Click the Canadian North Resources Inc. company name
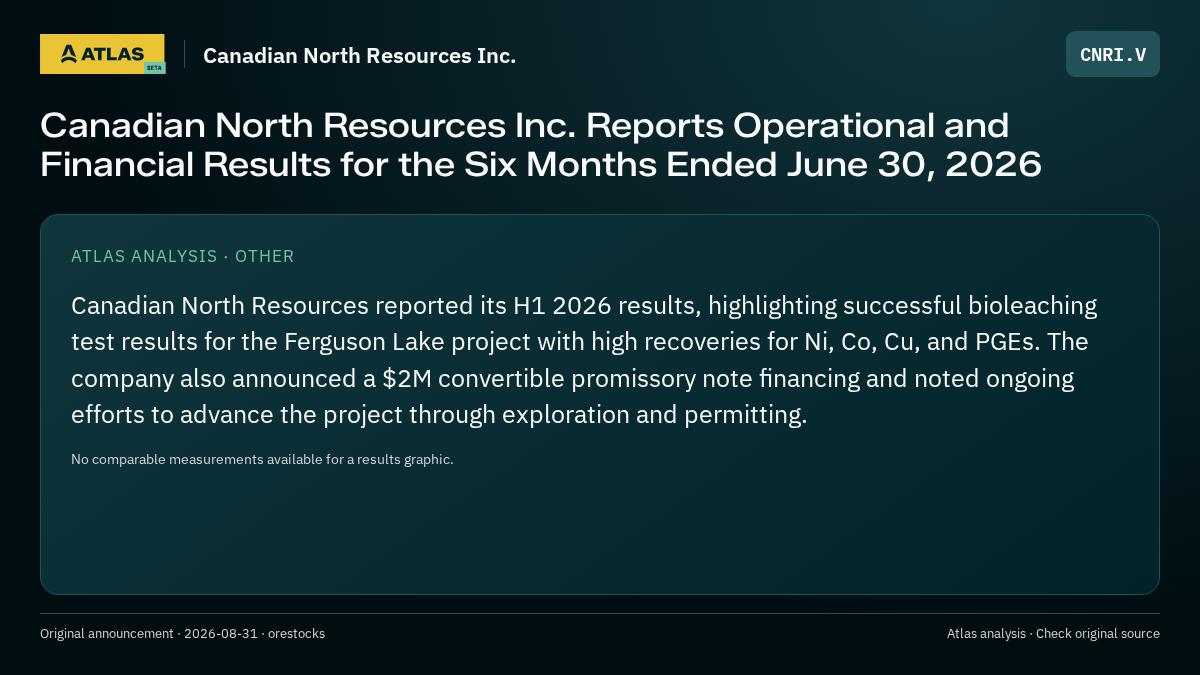This screenshot has width=1200, height=675. pos(360,56)
